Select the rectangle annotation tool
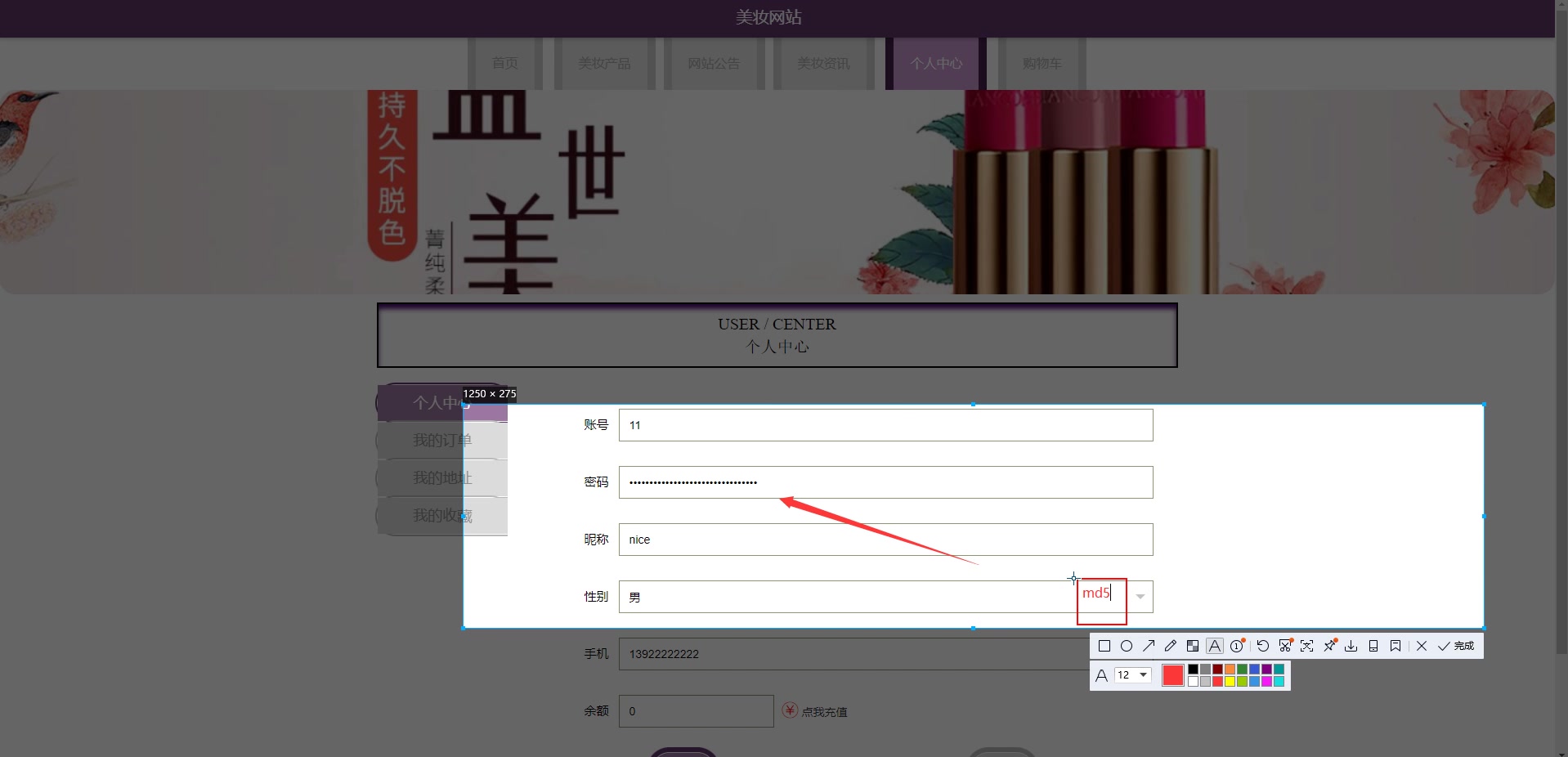Viewport: 1568px width, 757px height. [1104, 646]
